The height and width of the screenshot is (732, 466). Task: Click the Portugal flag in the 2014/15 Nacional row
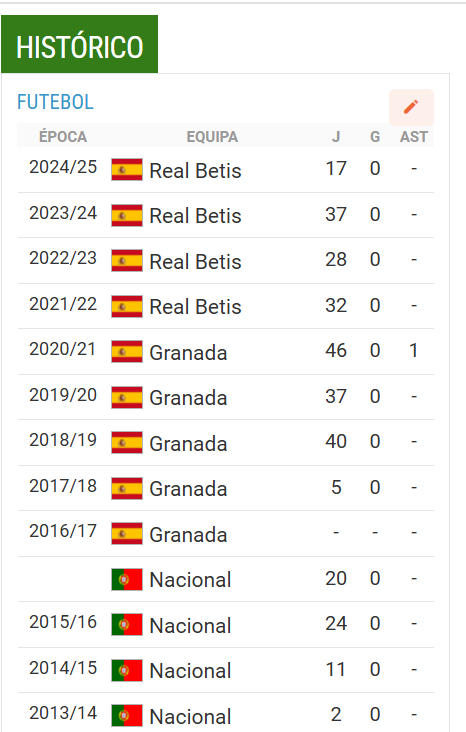click(x=127, y=670)
